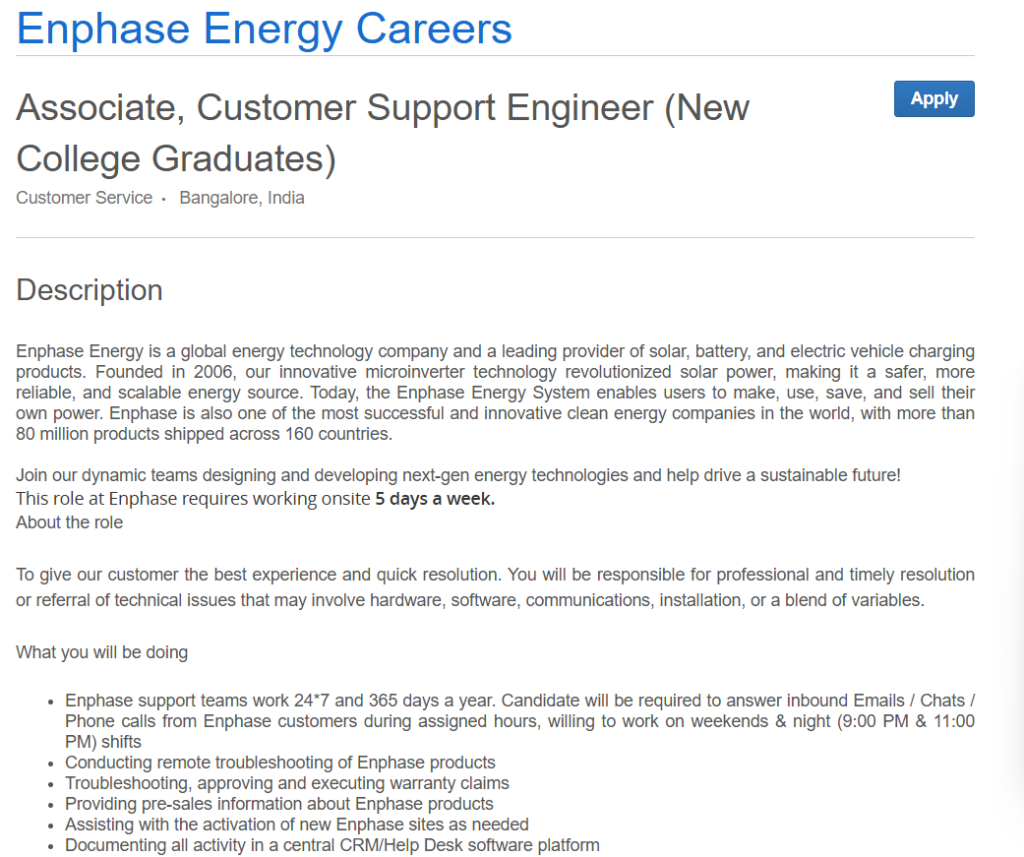Select the Customer Service department label
The width and height of the screenshot is (1024, 857).
84,198
